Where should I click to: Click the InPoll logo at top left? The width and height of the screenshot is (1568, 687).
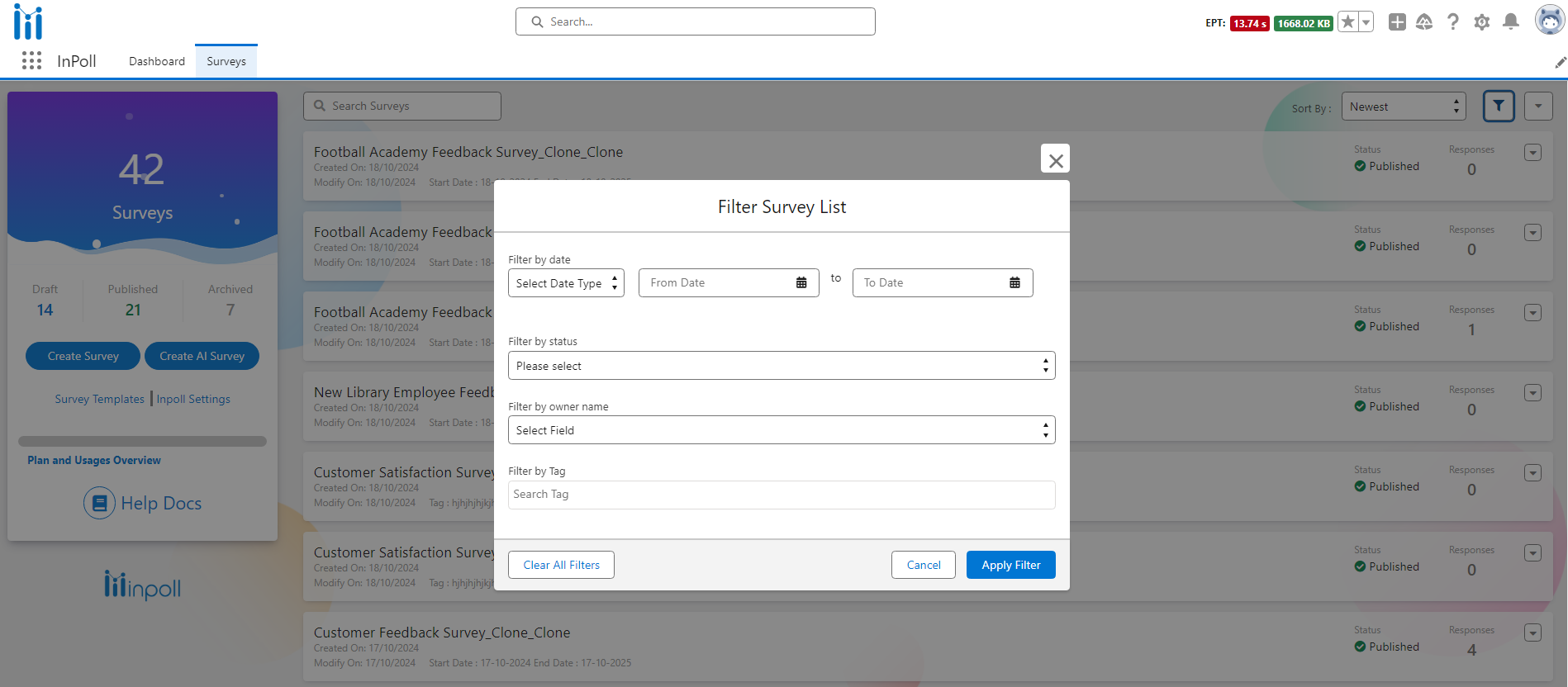click(28, 21)
